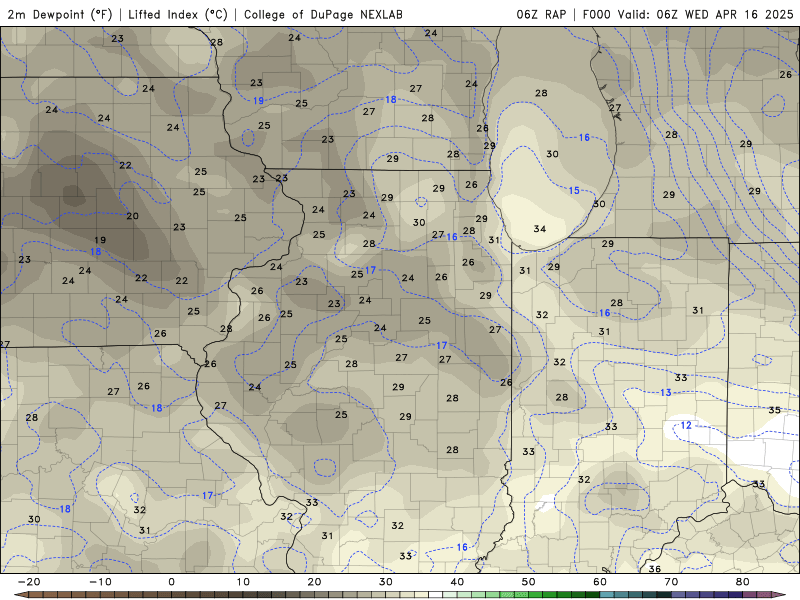Click the color scale label 80
Viewport: 800px width, 600px height.
[x=743, y=582]
